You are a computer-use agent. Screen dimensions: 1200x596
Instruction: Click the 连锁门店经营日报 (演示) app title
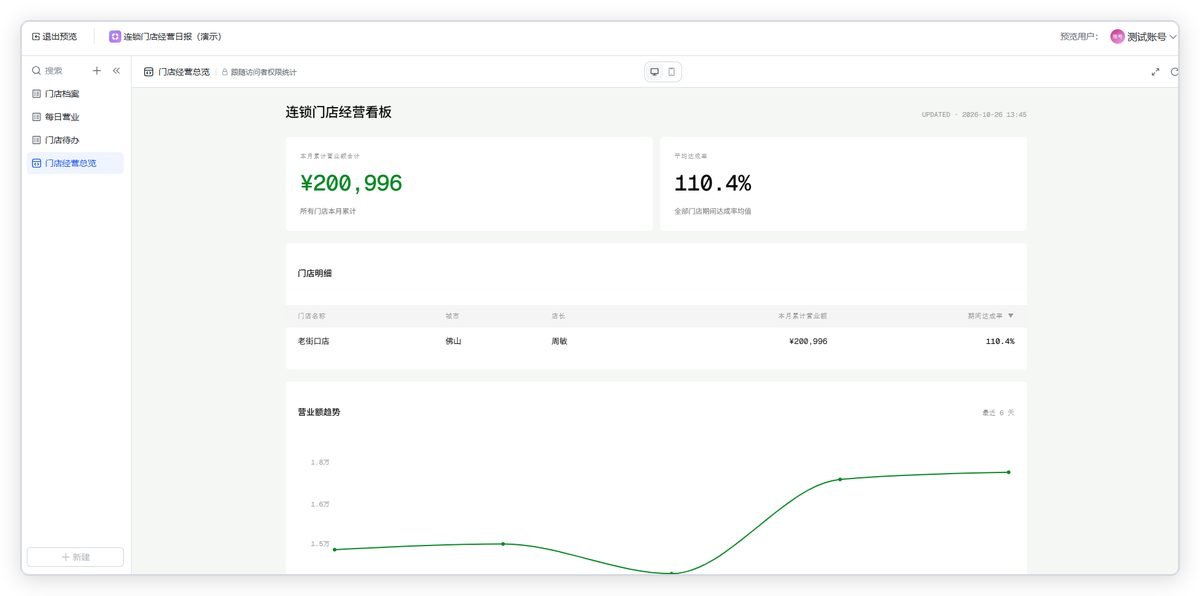(172, 36)
